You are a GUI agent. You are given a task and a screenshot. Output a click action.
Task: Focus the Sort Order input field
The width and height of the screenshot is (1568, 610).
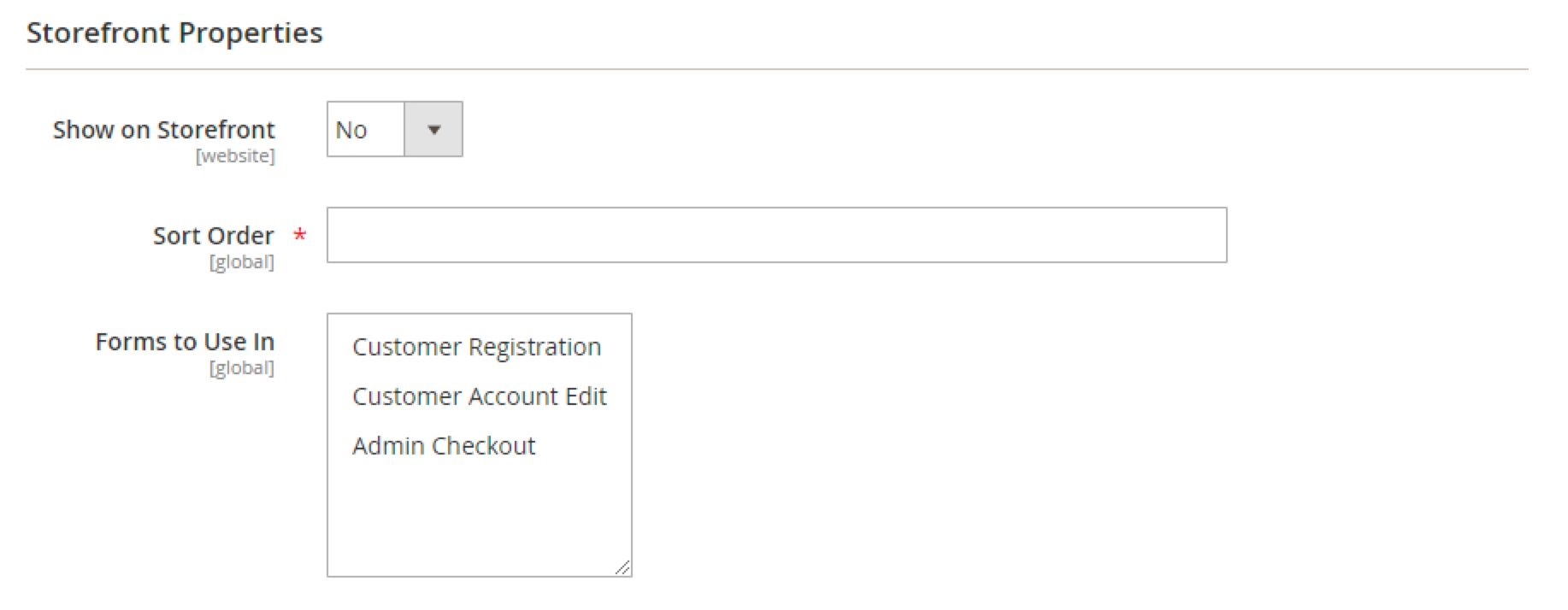coord(776,235)
